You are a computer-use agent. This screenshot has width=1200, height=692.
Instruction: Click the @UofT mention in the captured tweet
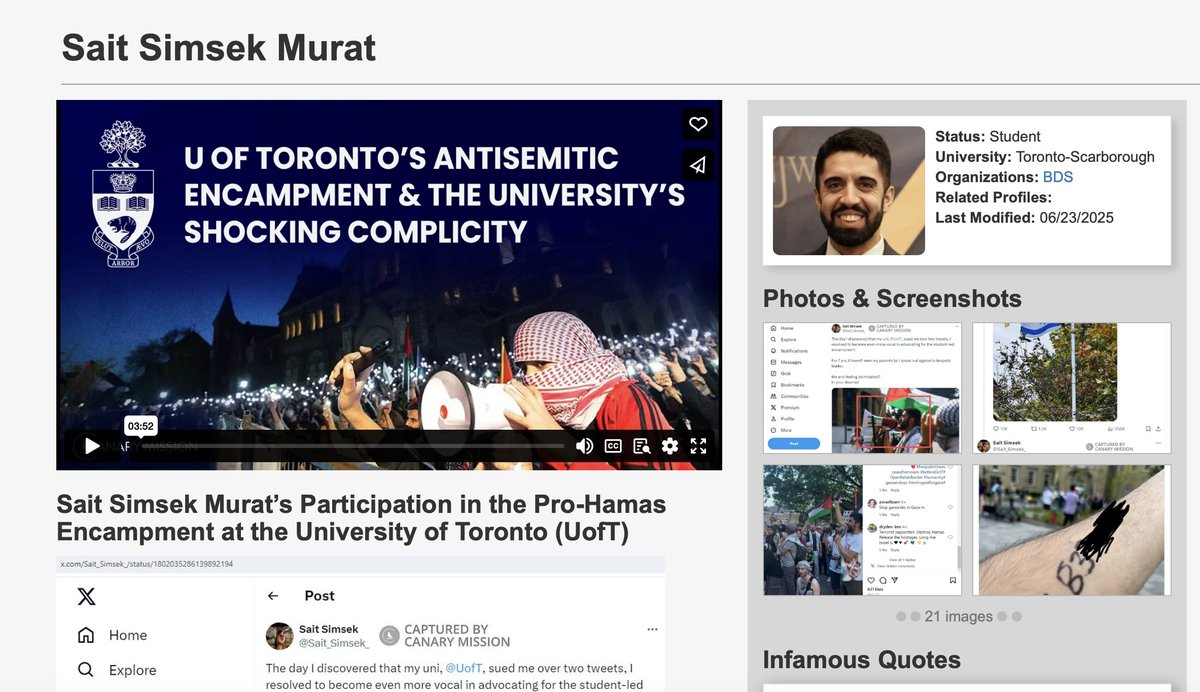pyautogui.click(x=464, y=667)
